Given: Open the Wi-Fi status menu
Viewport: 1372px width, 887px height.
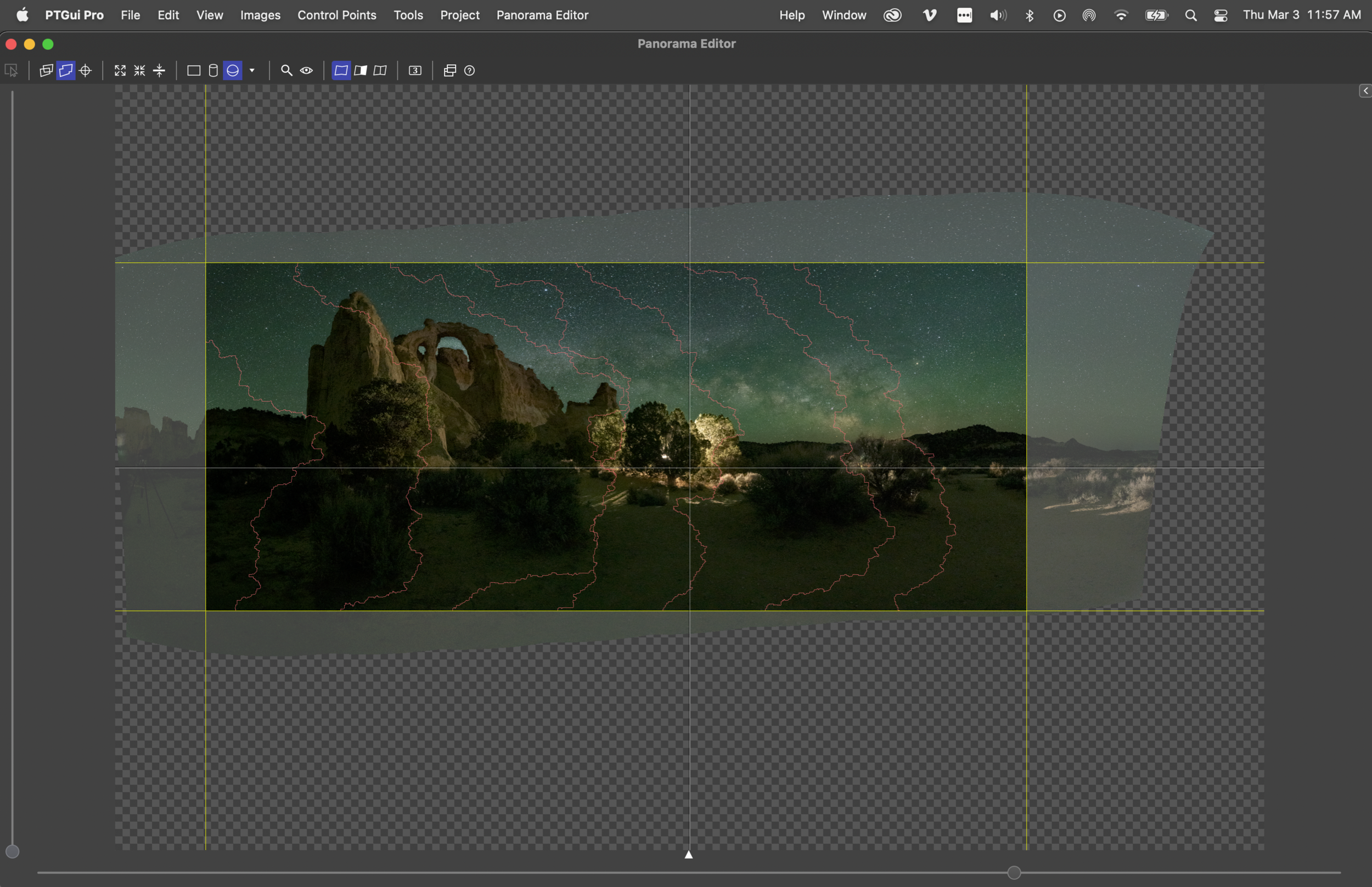Looking at the screenshot, I should [1121, 15].
